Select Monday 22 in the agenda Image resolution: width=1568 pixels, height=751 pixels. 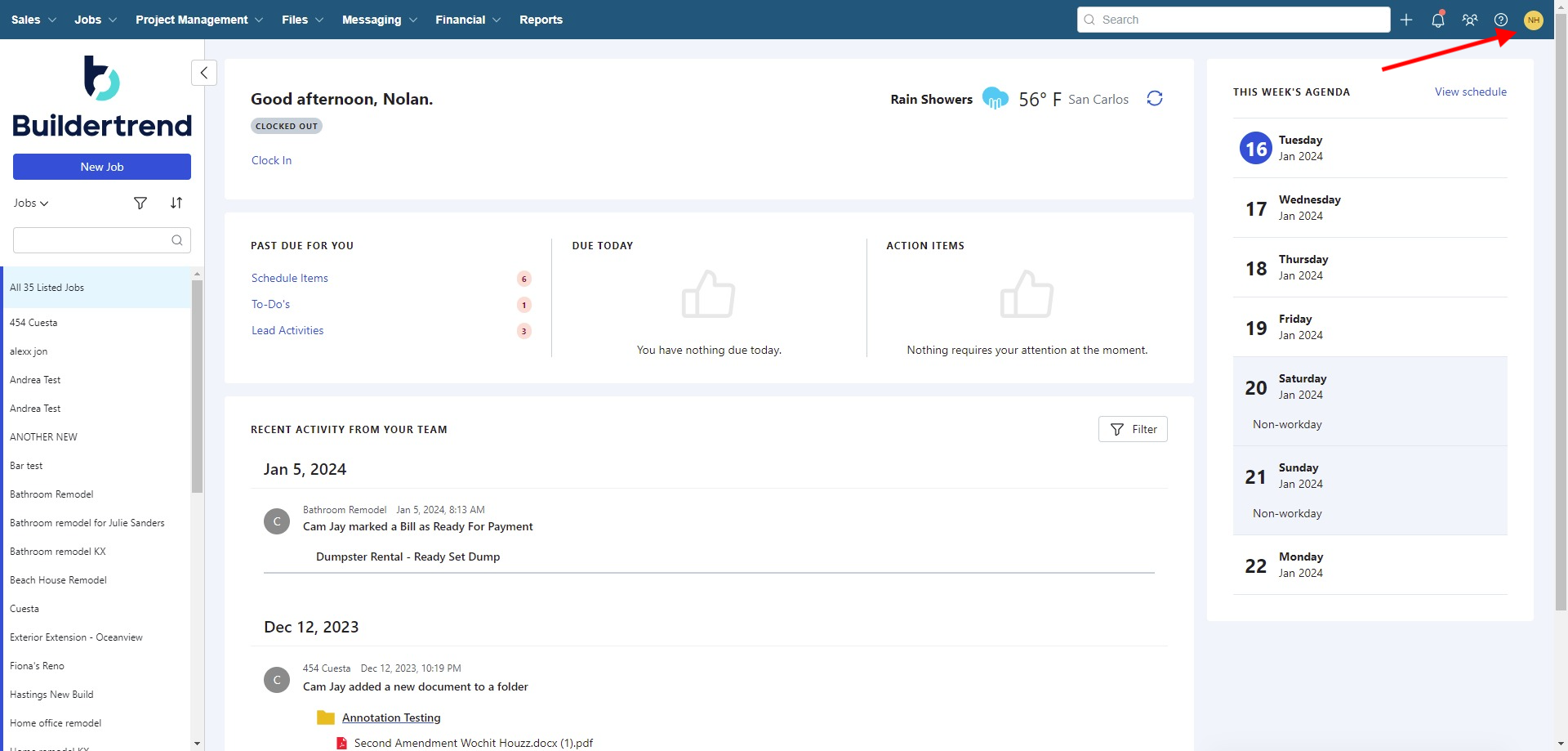pyautogui.click(x=1370, y=565)
